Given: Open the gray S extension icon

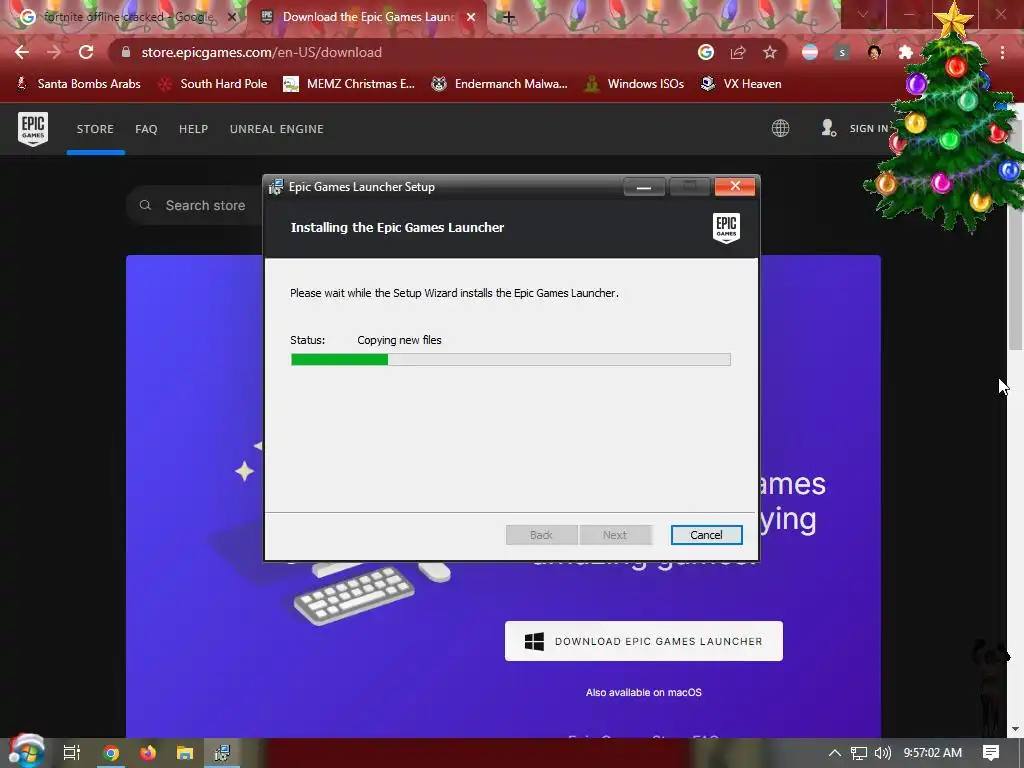Looking at the screenshot, I should 842,52.
